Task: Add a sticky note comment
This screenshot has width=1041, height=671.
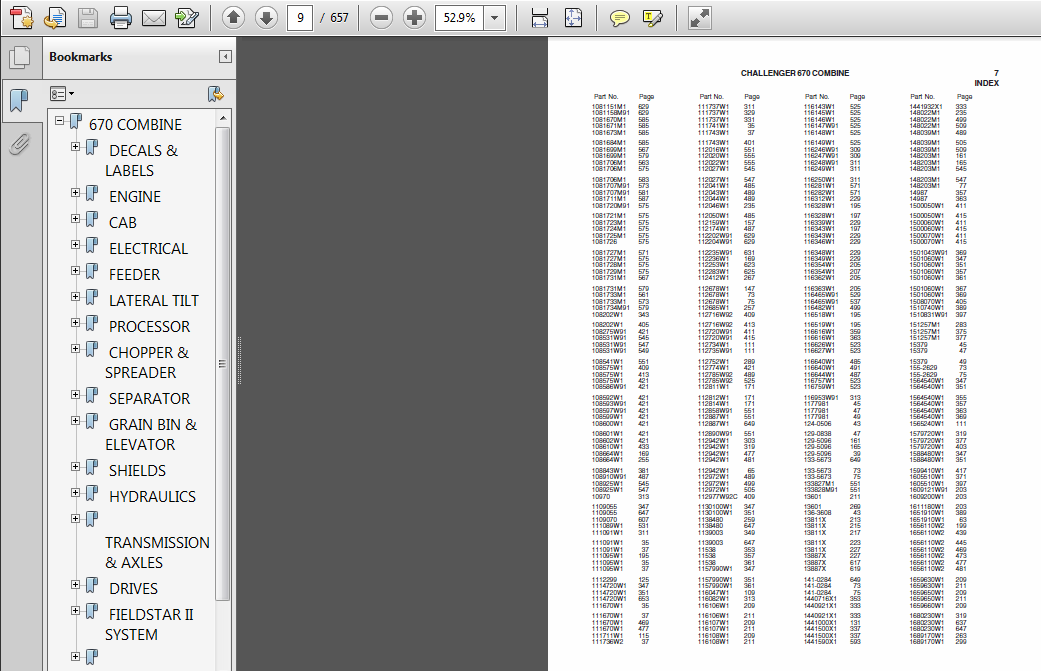Action: coord(619,18)
